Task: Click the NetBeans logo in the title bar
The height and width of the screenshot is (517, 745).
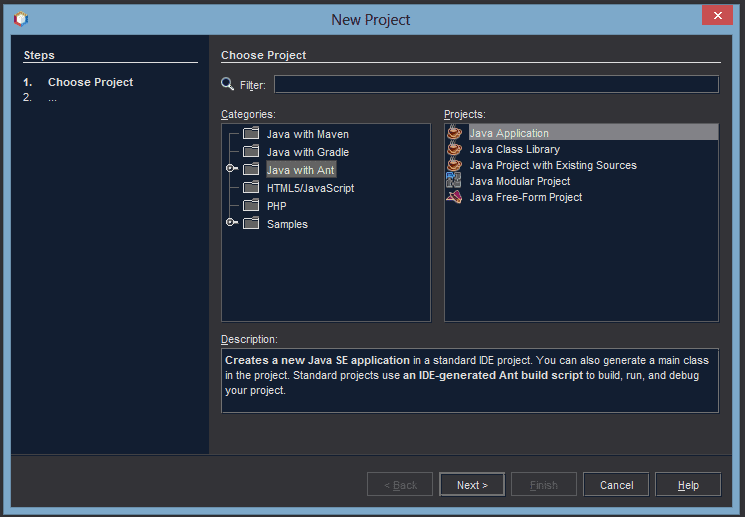Action: 21,19
